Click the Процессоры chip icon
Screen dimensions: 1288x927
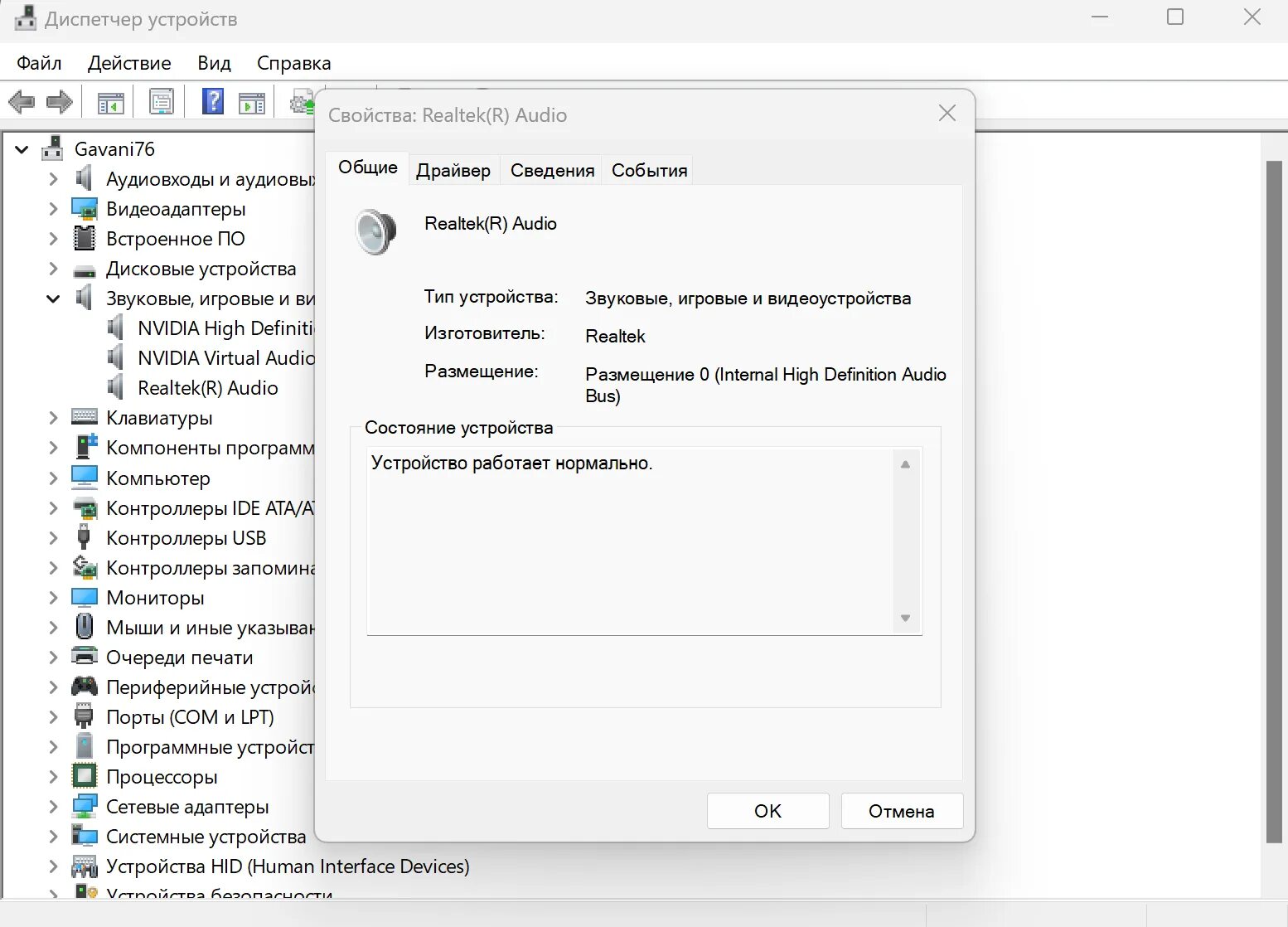pyautogui.click(x=85, y=776)
